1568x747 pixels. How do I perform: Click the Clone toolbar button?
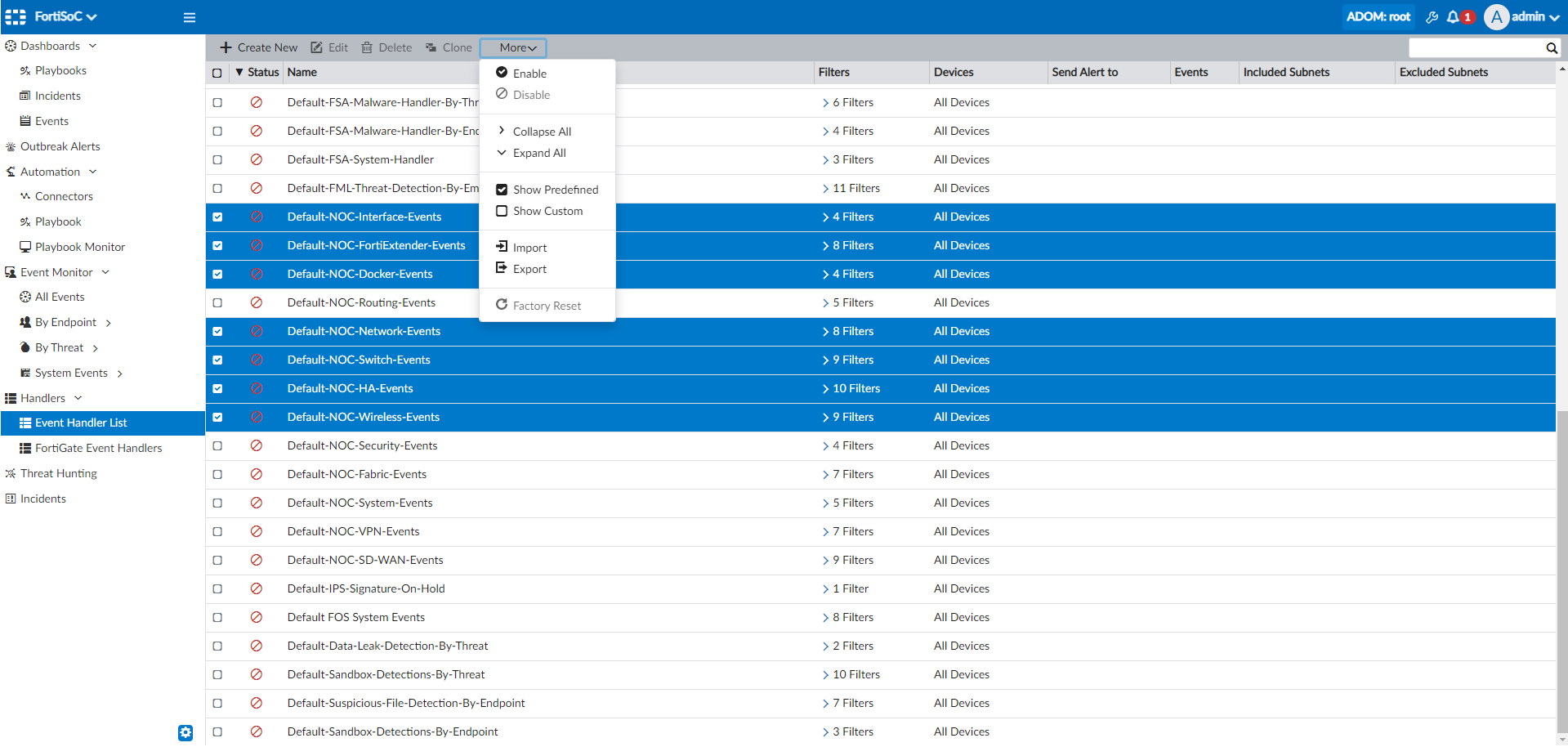[x=449, y=47]
